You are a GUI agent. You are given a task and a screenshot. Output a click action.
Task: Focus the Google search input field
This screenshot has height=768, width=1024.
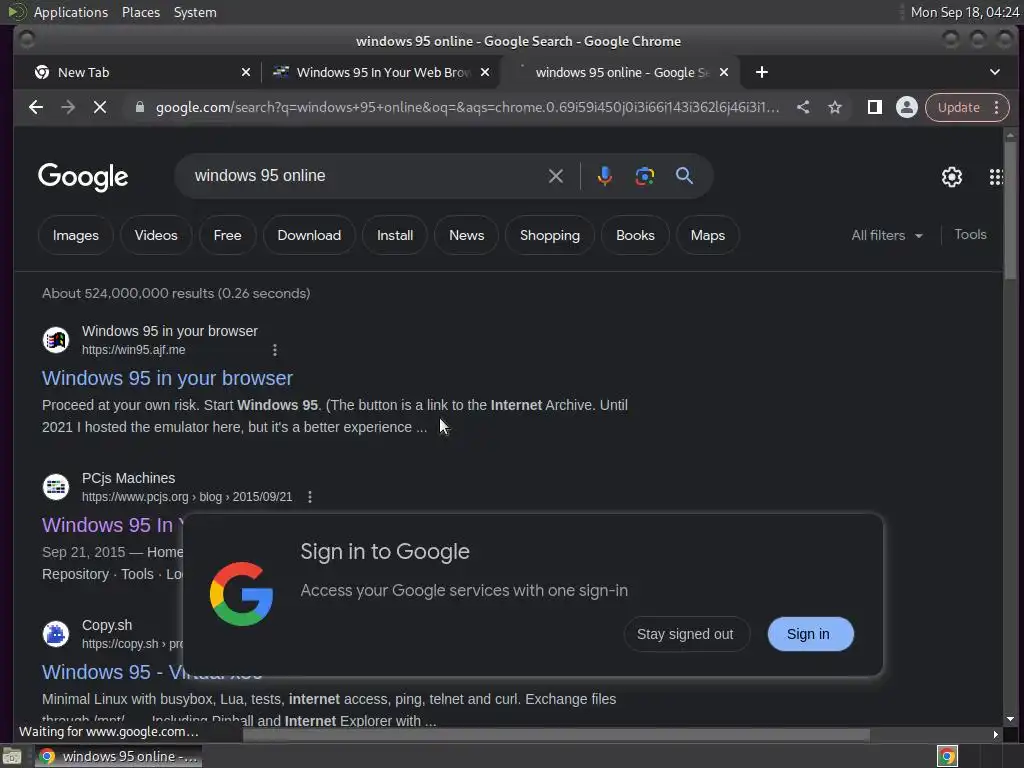tap(366, 176)
